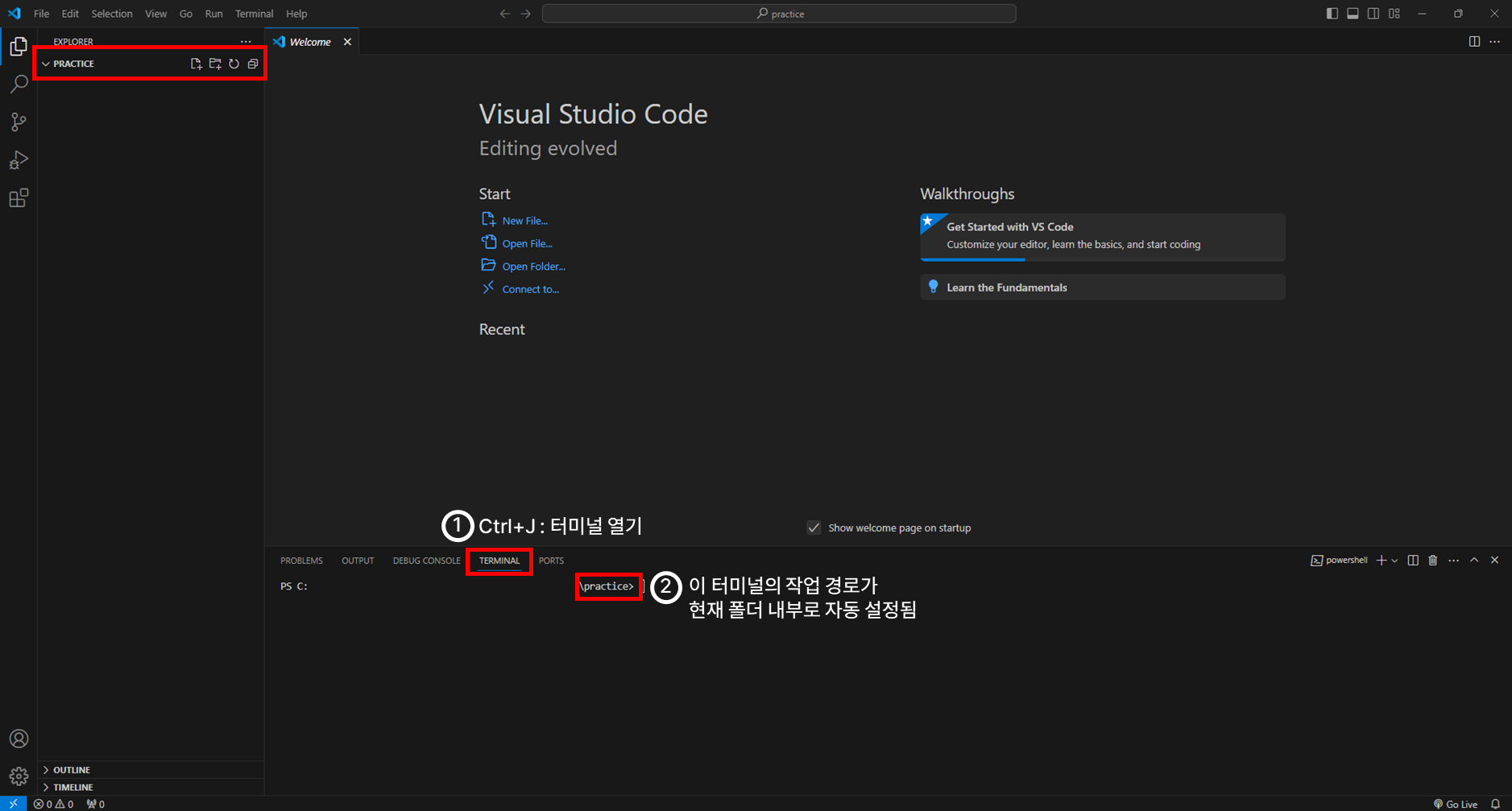Viewport: 1512px width, 811px height.
Task: Open terminal panel more actions ellipsis
Action: pos(1454,561)
